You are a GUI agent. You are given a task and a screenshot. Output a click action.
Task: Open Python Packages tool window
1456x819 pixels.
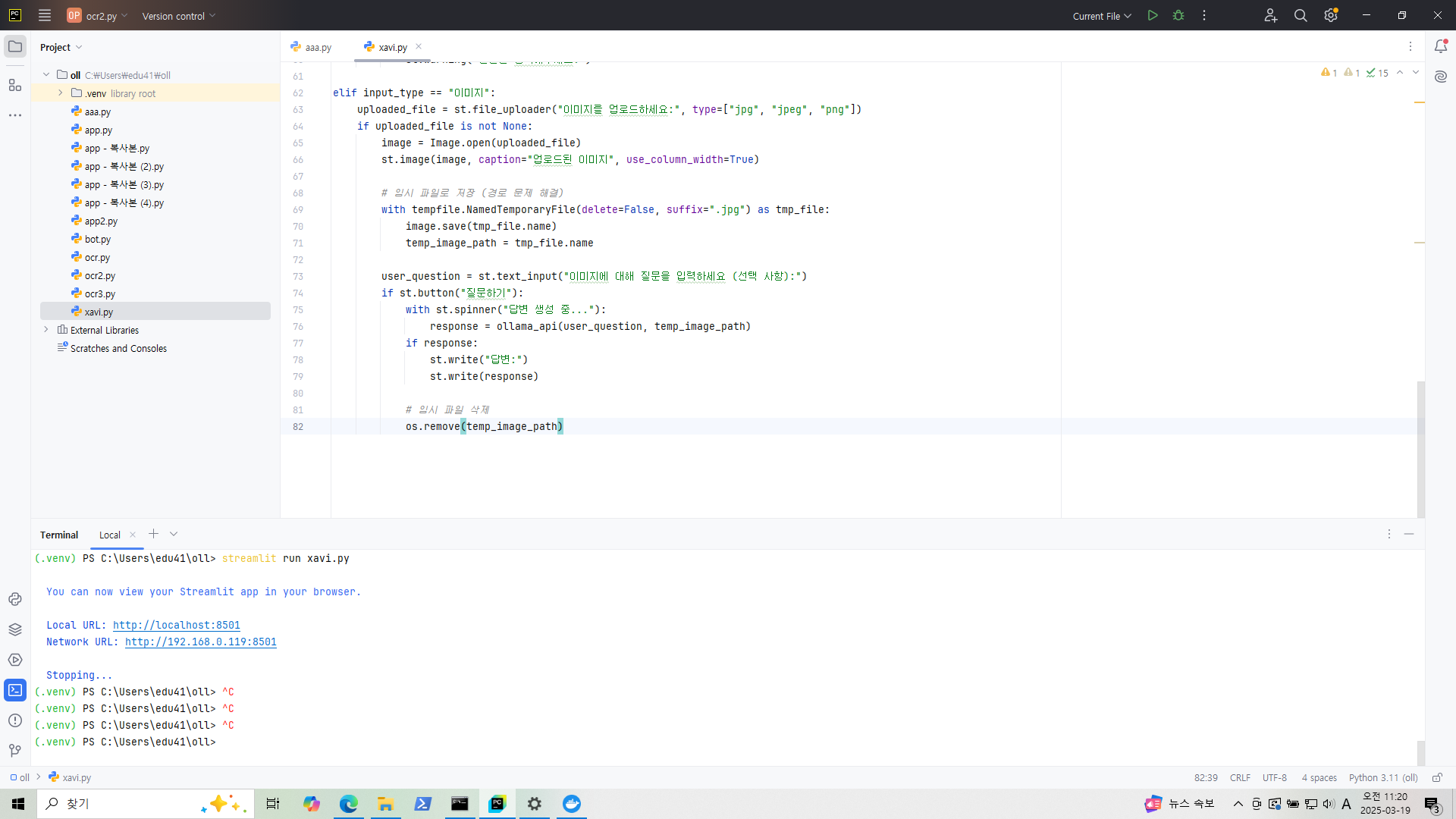[15, 629]
